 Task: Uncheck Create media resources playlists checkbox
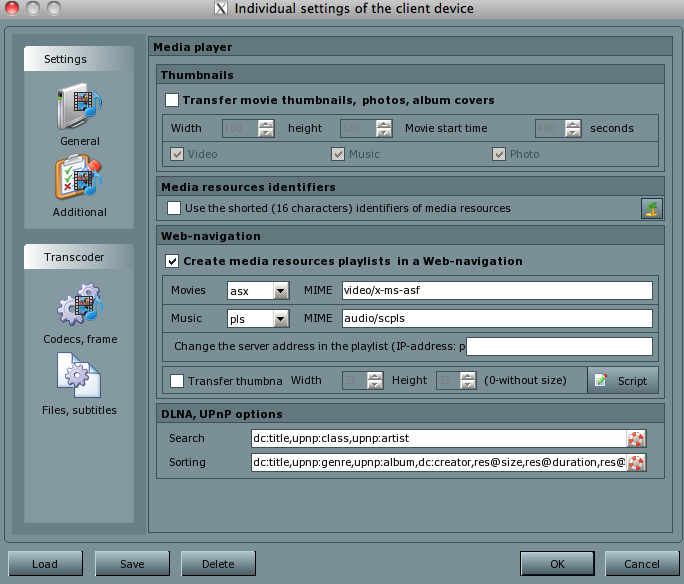point(172,261)
